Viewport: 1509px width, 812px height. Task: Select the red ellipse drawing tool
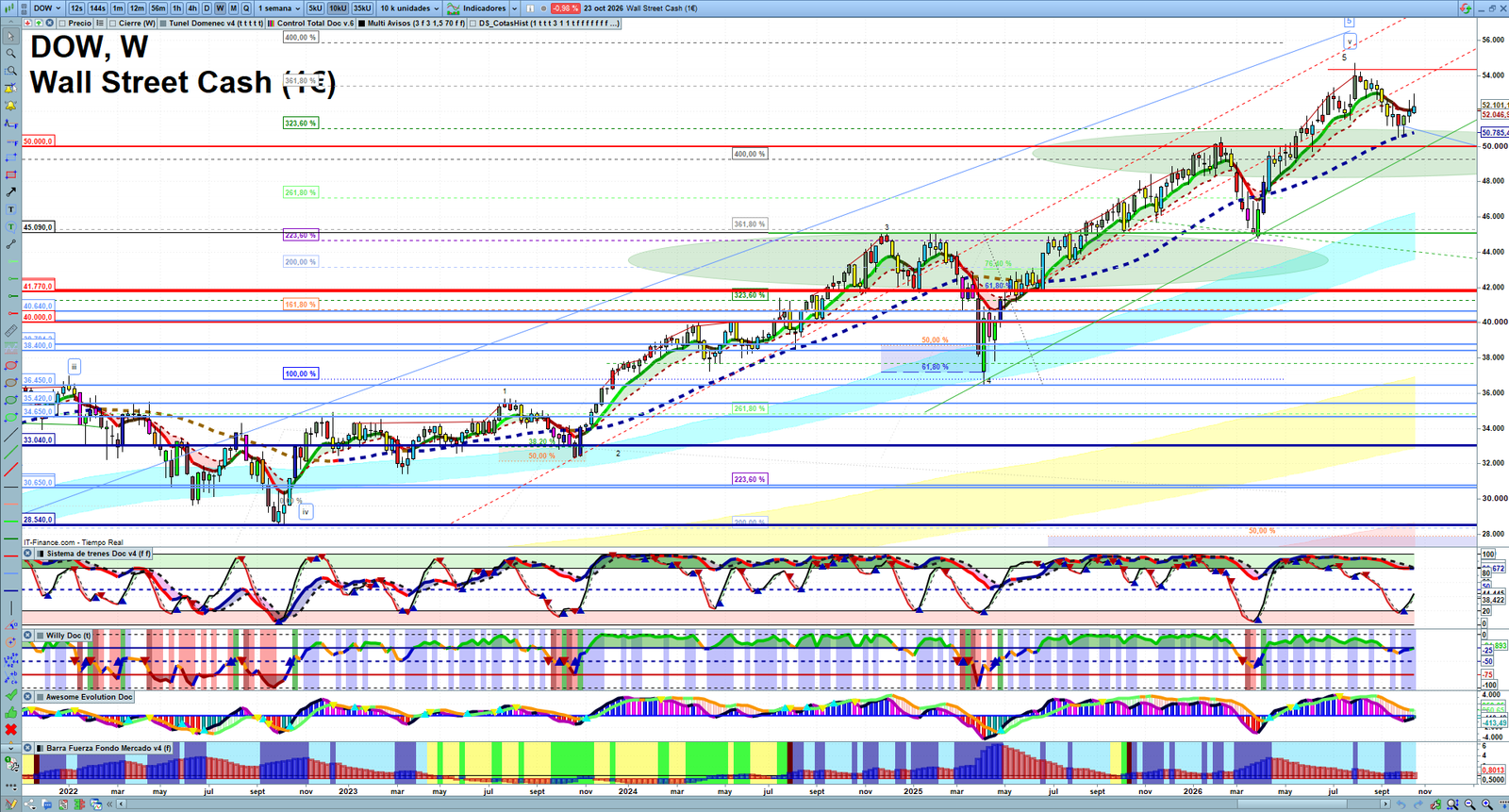click(x=11, y=365)
